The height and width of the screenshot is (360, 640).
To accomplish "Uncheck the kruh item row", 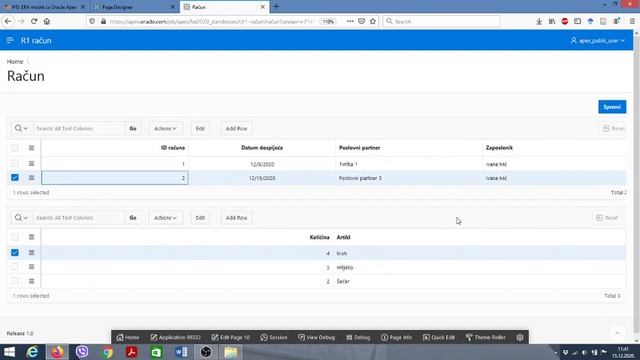I will click(x=15, y=253).
